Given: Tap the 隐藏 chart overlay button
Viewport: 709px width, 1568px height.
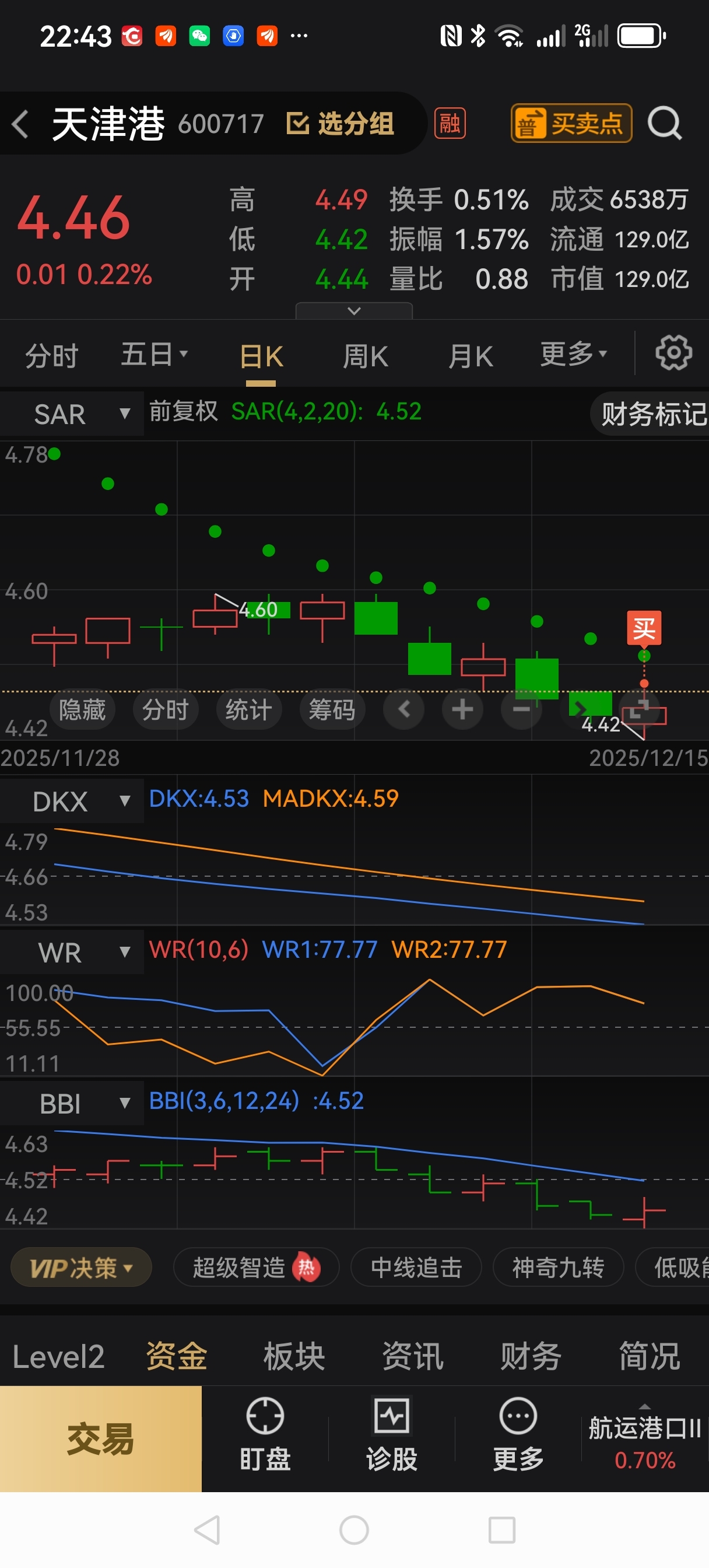Looking at the screenshot, I should [x=82, y=709].
